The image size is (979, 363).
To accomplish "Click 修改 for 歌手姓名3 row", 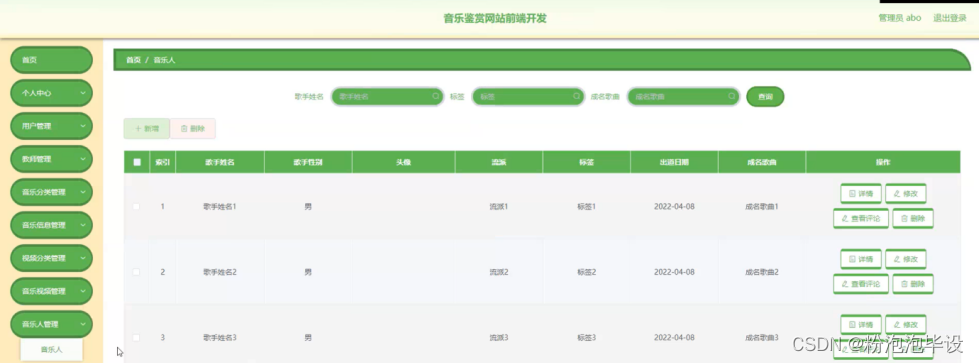I will tap(905, 325).
